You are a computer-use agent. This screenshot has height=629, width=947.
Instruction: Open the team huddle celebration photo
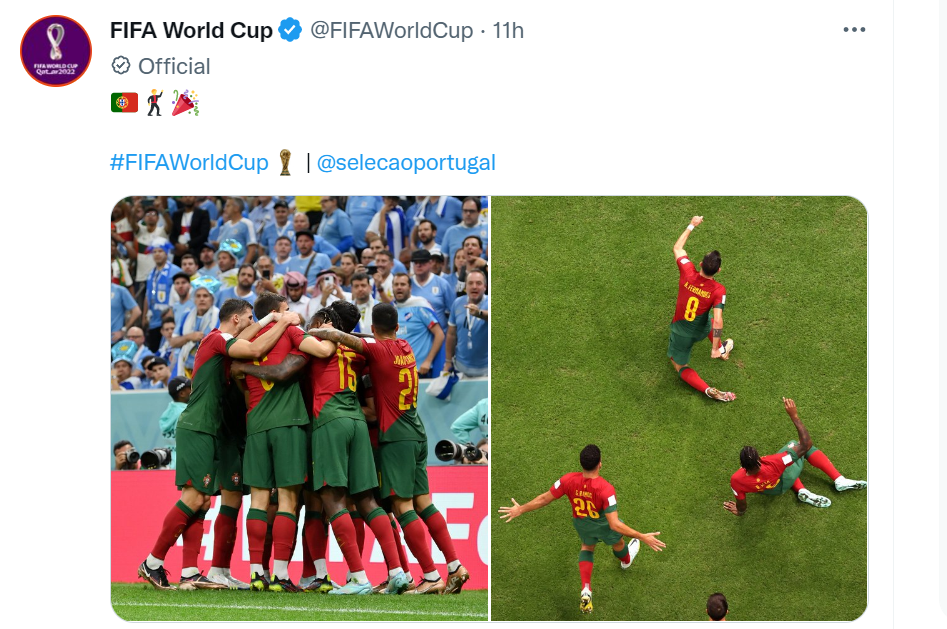pos(300,408)
